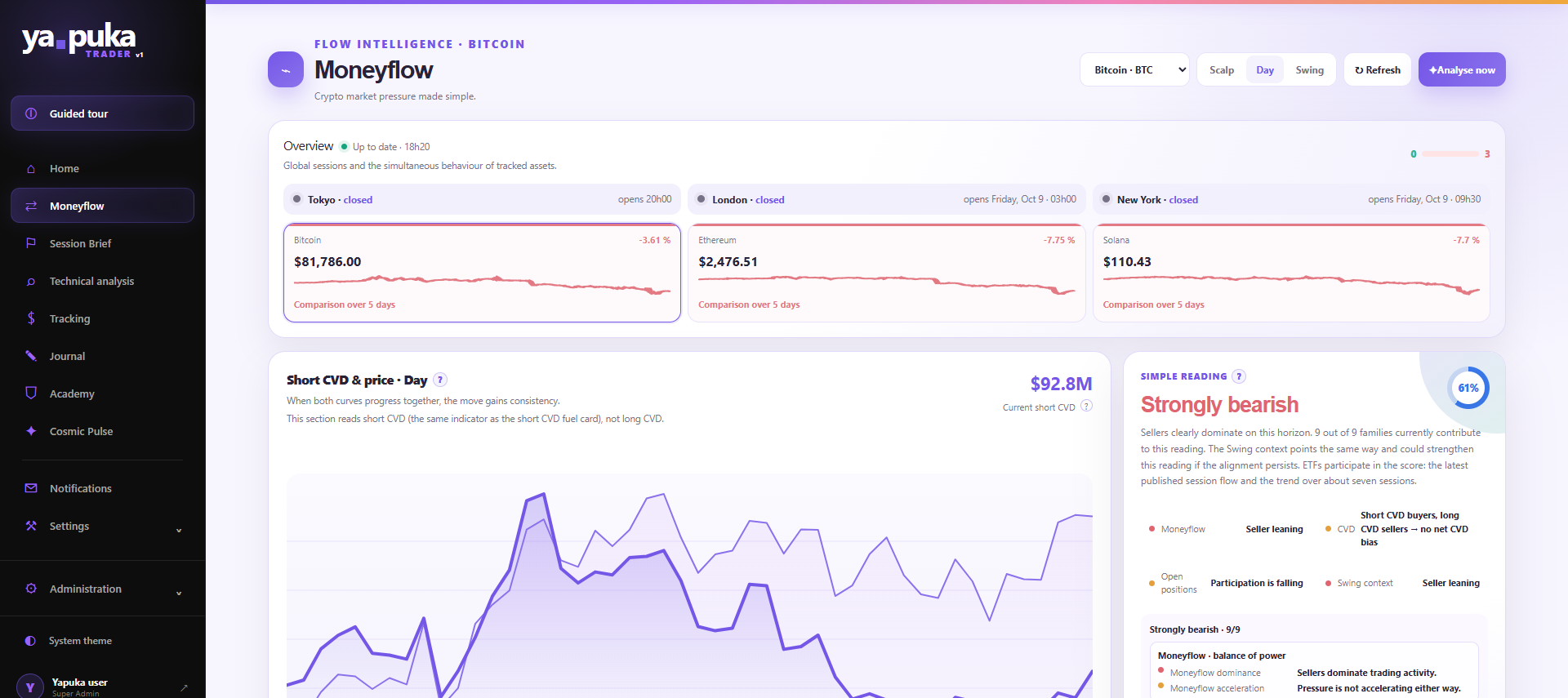Click the Session Brief flag icon

tap(31, 243)
